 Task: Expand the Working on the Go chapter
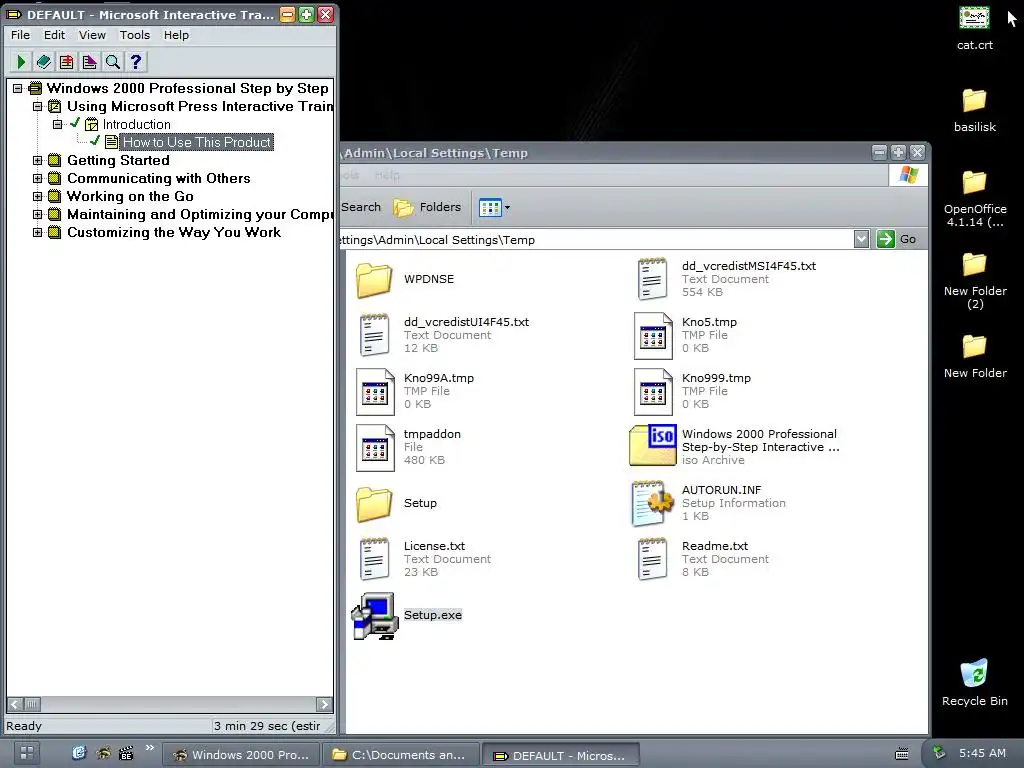[37, 196]
